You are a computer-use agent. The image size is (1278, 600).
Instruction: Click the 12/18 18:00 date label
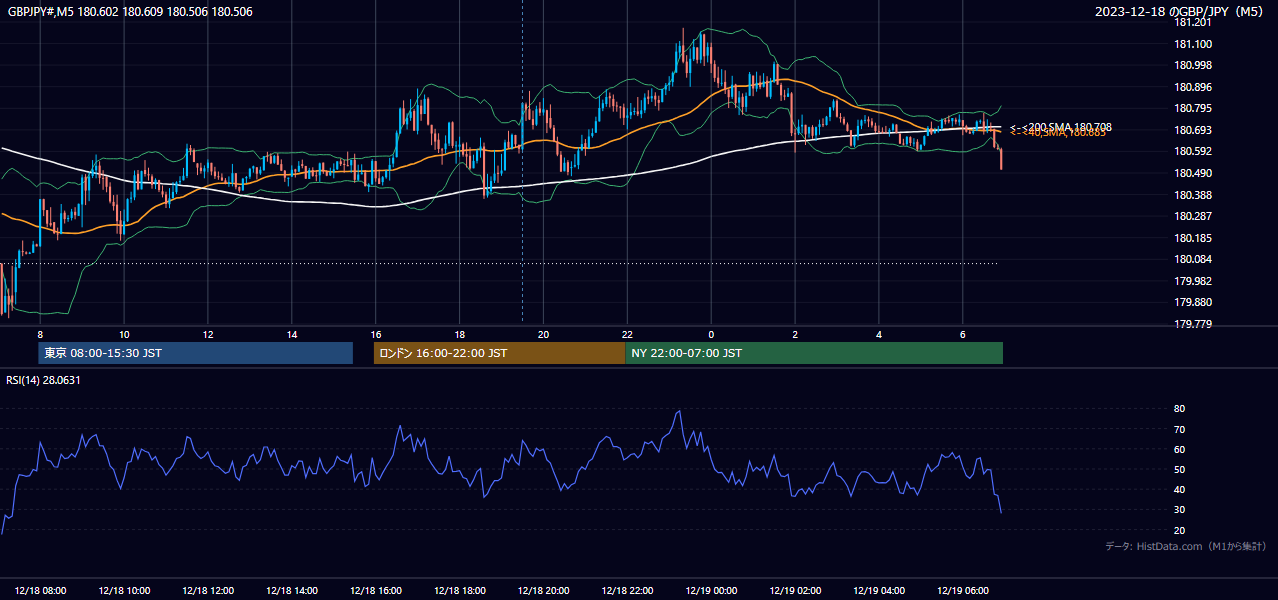click(460, 591)
